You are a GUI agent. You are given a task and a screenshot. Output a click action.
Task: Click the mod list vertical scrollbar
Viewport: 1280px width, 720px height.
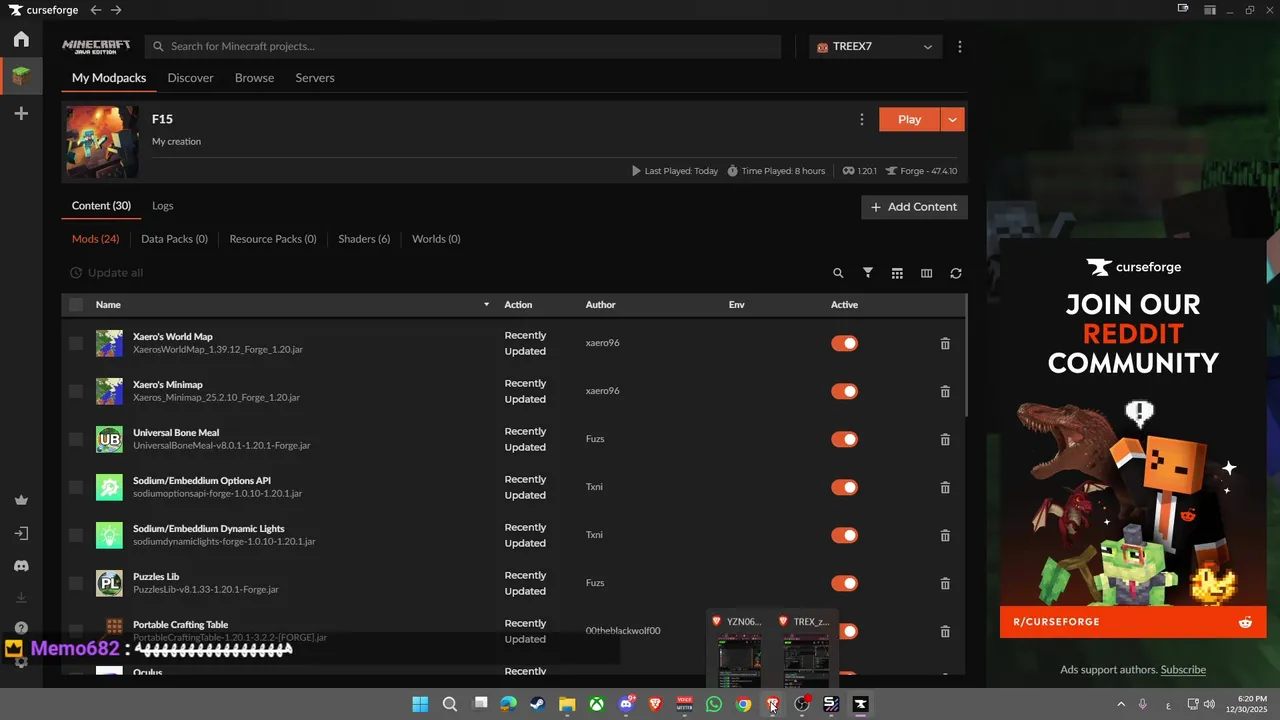point(965,356)
